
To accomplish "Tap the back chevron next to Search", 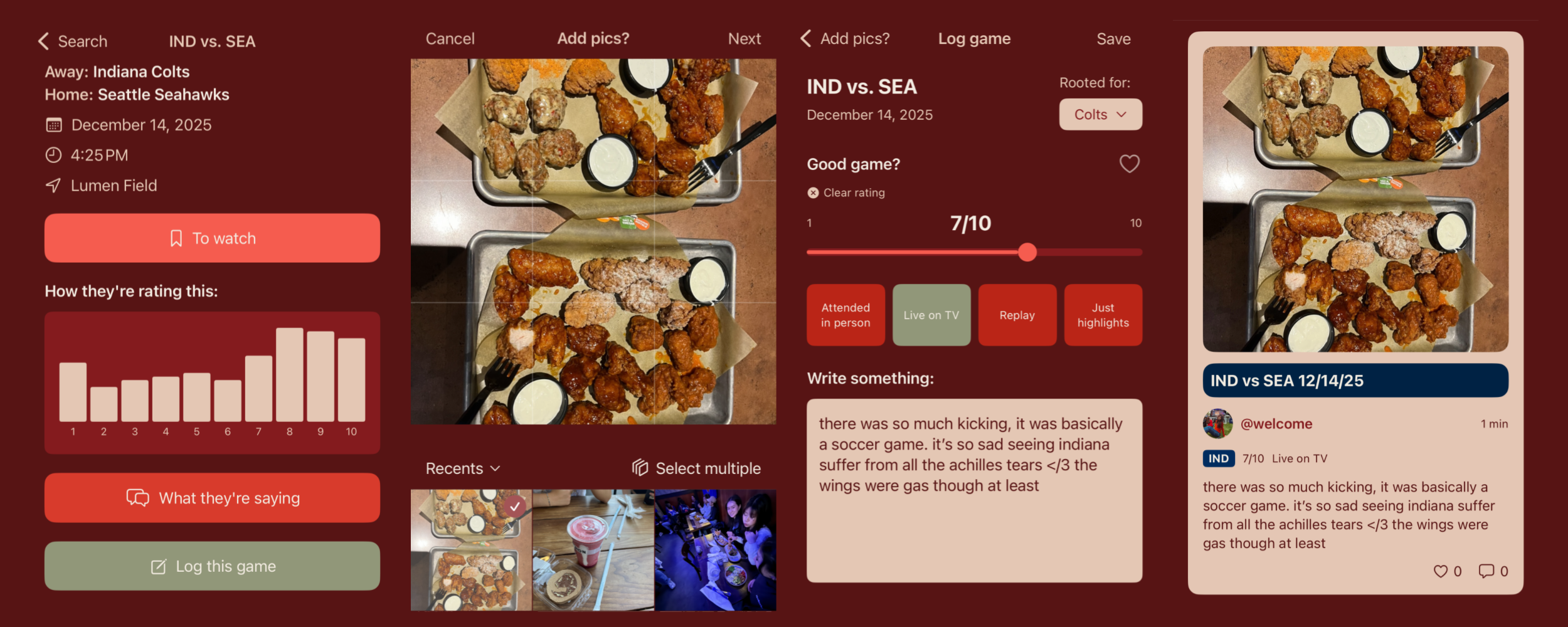I will click(43, 41).
